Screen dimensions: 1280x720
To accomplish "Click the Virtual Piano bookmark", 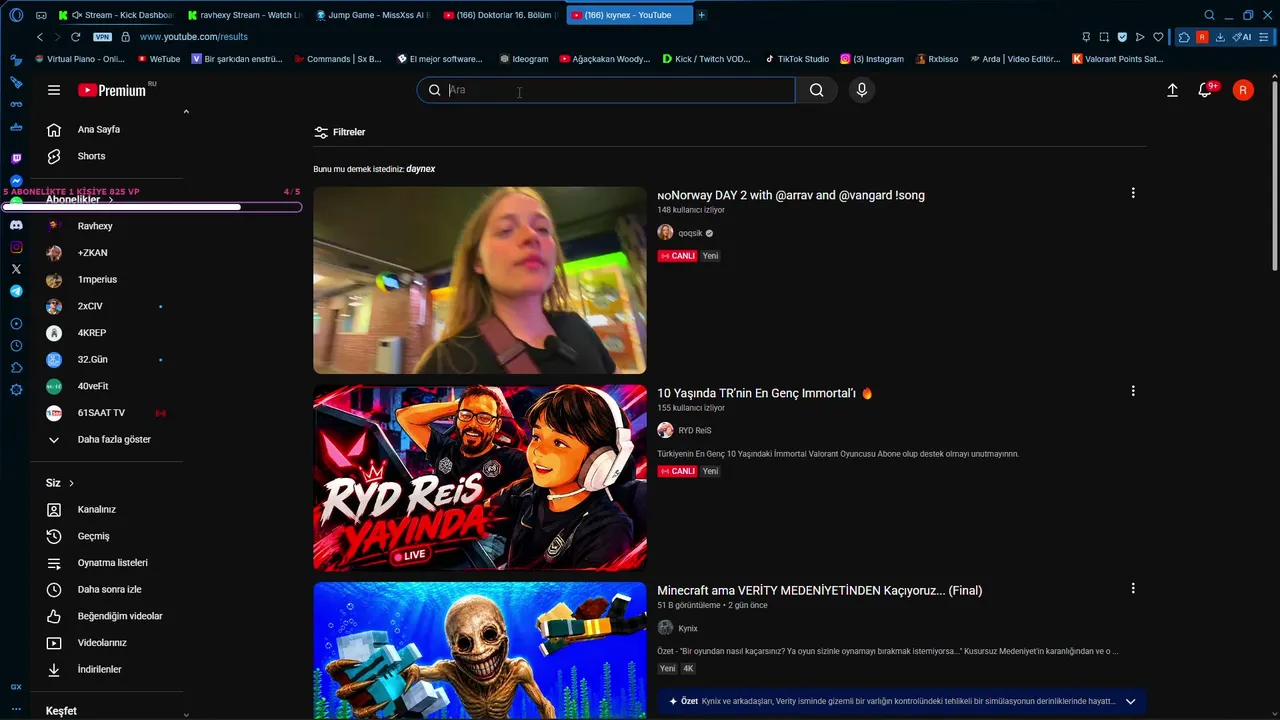I will pyautogui.click(x=78, y=59).
